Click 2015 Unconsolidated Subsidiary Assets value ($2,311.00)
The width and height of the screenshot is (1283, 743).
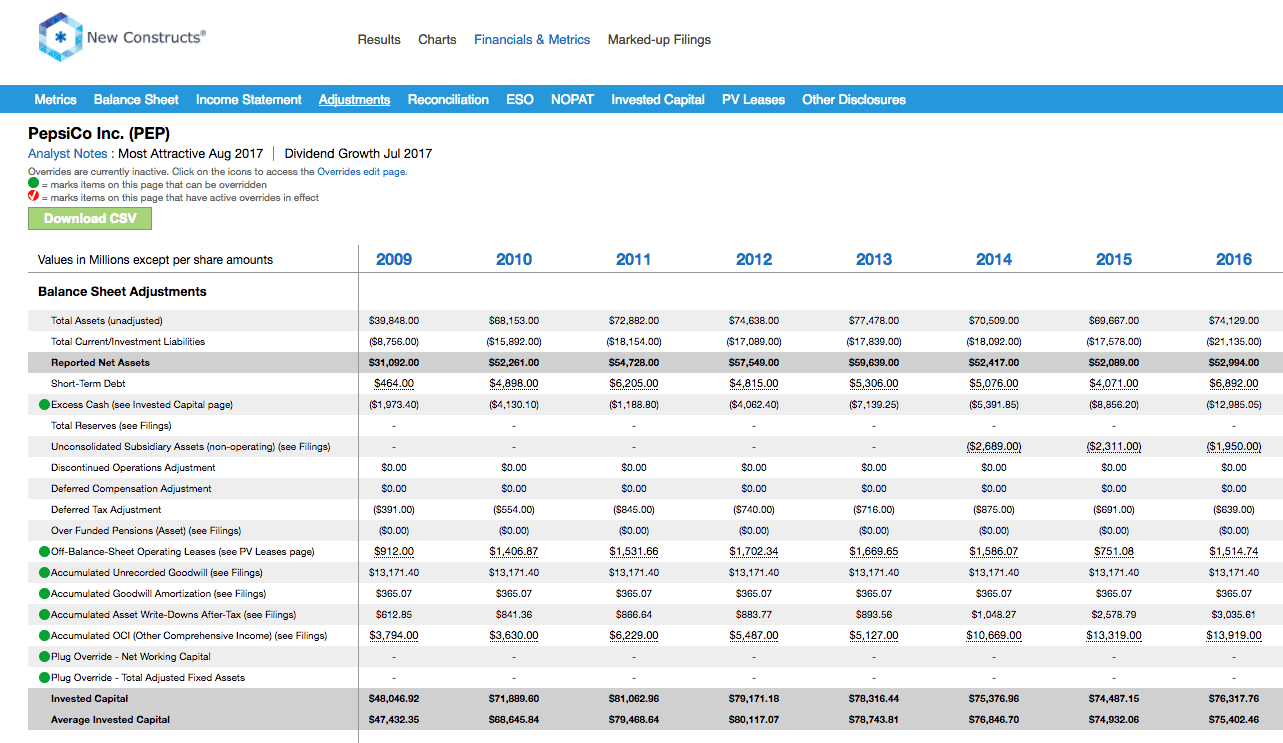click(1114, 447)
